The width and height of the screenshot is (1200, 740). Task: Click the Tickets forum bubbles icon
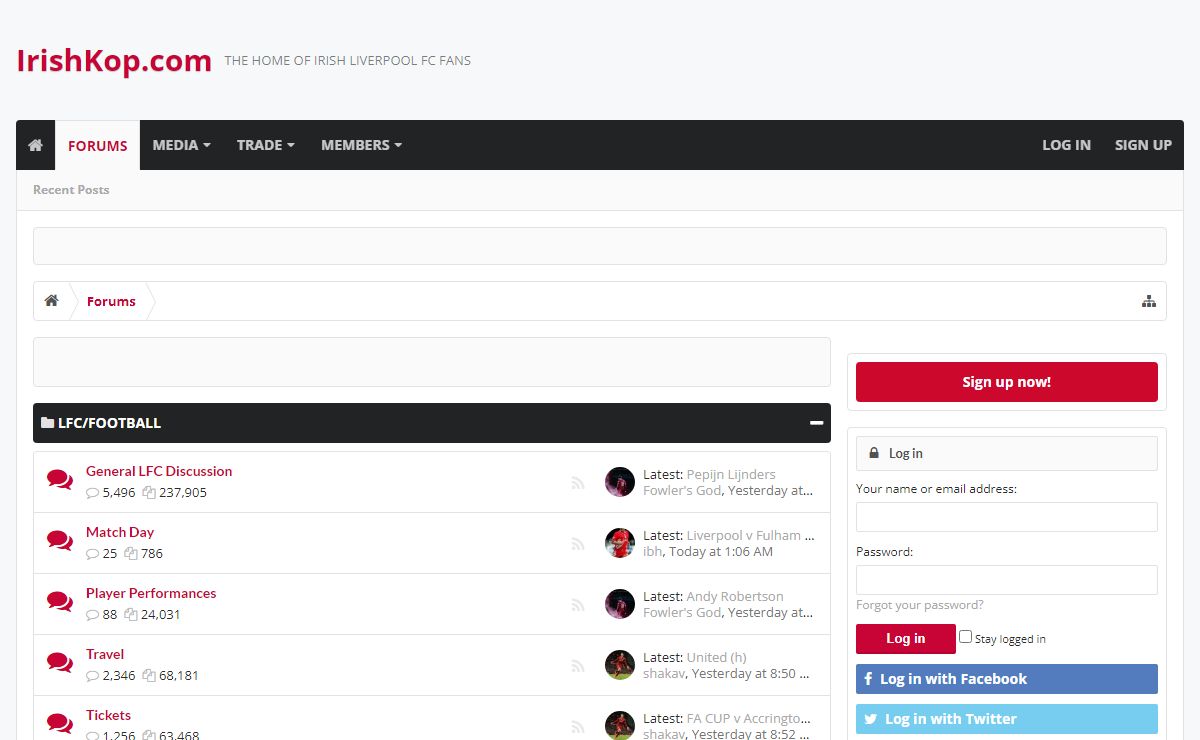pos(60,724)
